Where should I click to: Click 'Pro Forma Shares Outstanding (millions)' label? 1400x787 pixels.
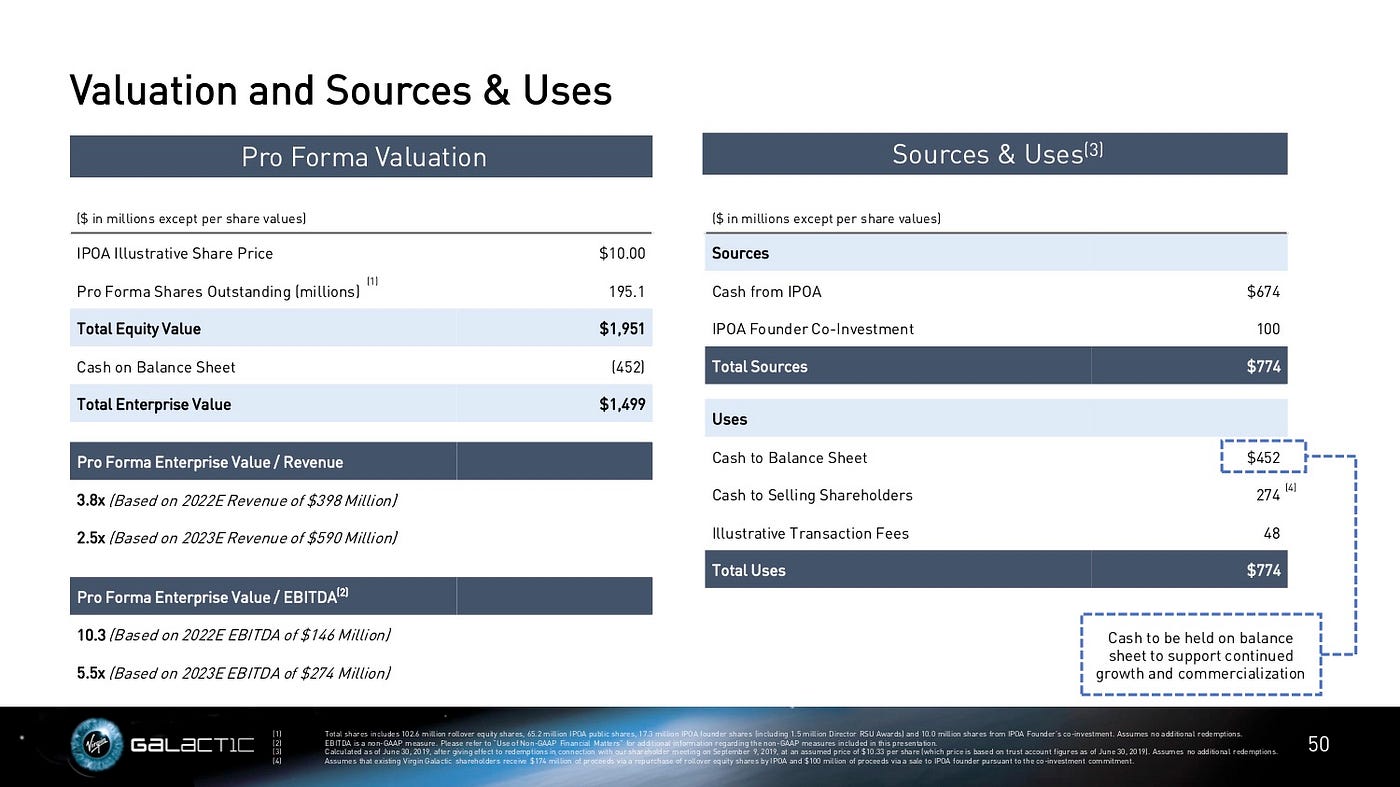[218, 292]
